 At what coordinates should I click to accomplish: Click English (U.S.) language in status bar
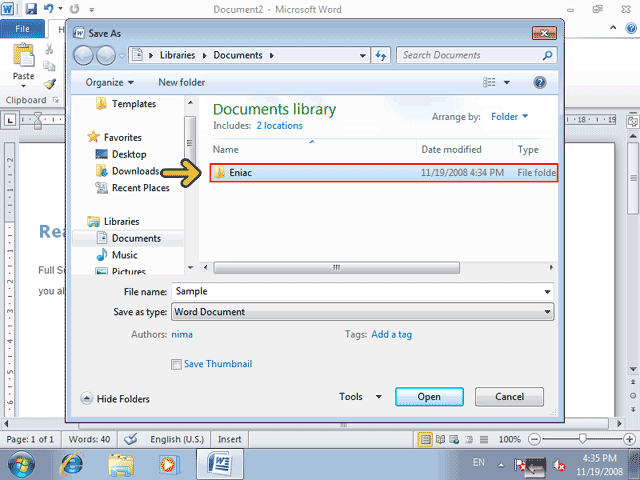click(x=177, y=439)
